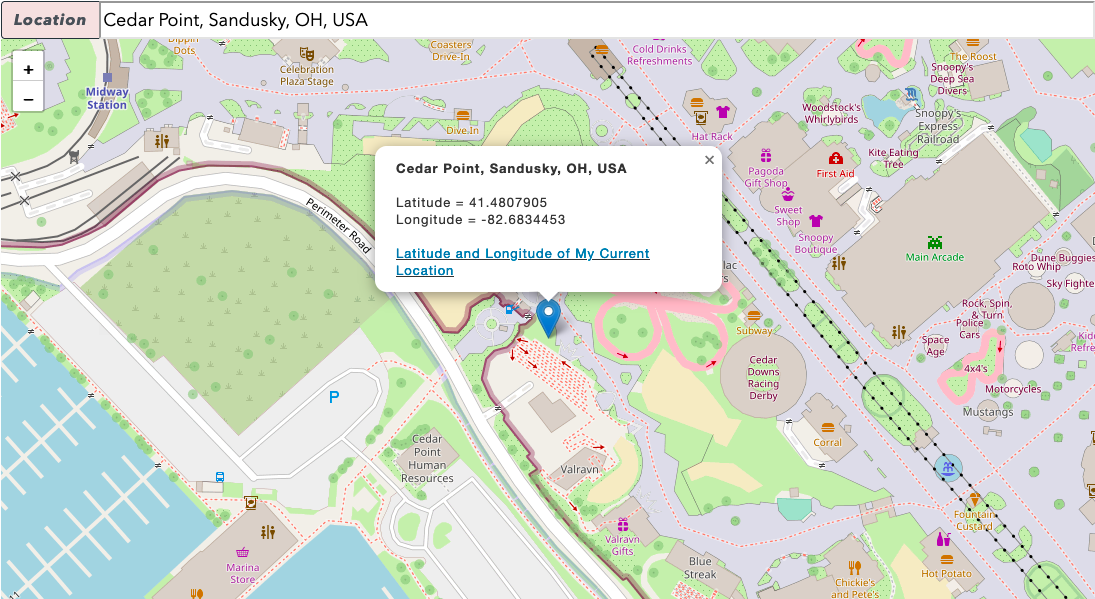Click the Subway fast food icon
The width and height of the screenshot is (1095, 599).
click(754, 316)
